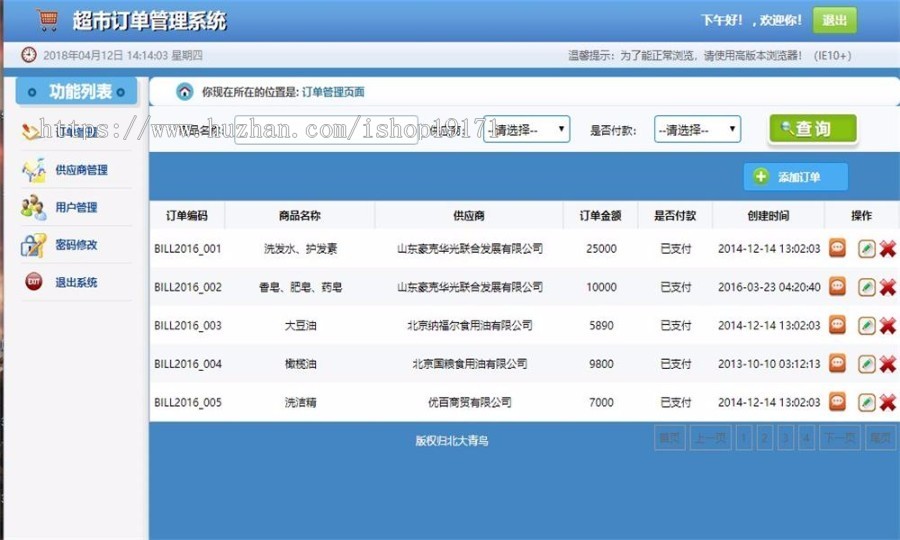The image size is (900, 540).
Task: Click the 创建时间 column header
Action: click(768, 216)
